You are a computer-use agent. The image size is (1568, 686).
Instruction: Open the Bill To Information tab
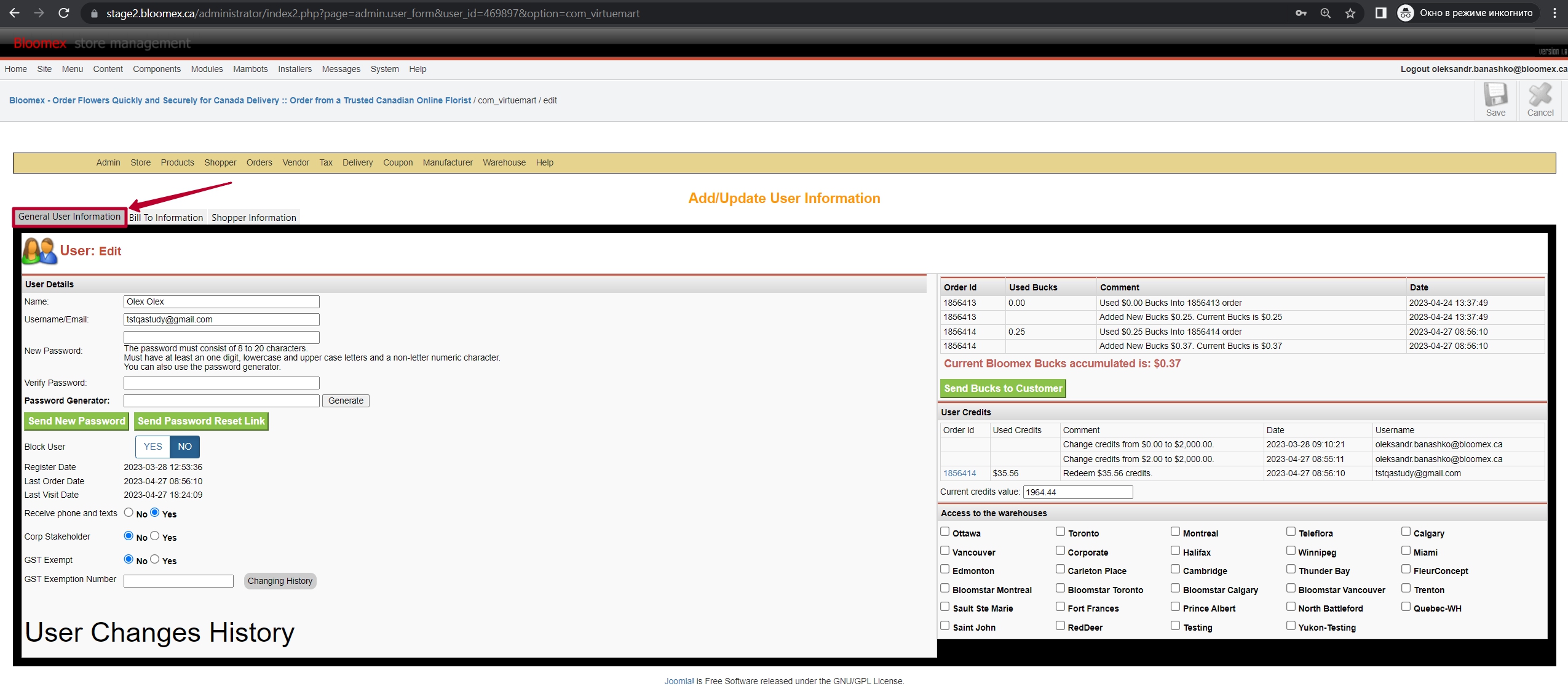[166, 218]
